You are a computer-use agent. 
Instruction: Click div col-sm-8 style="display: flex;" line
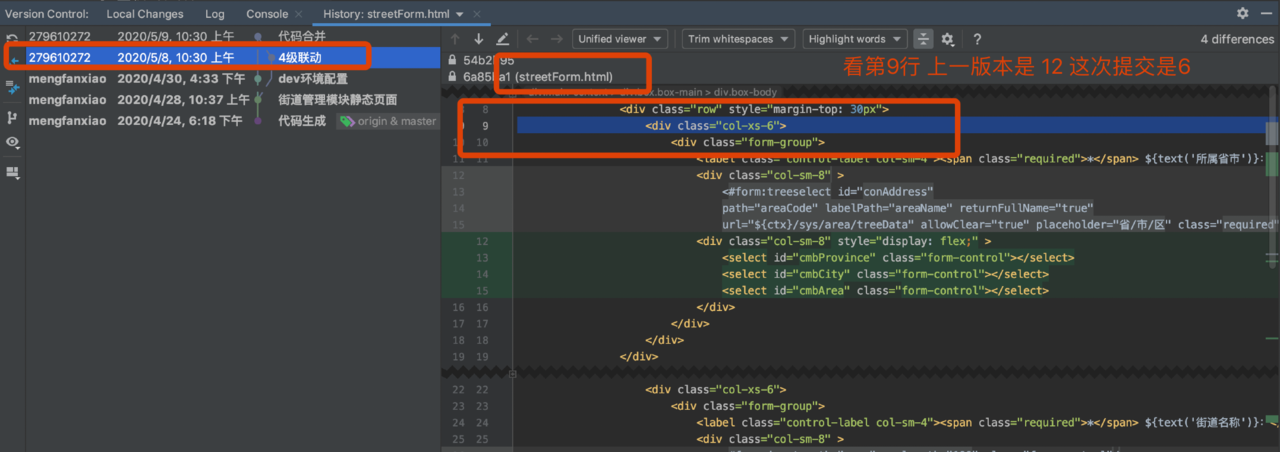(844, 241)
